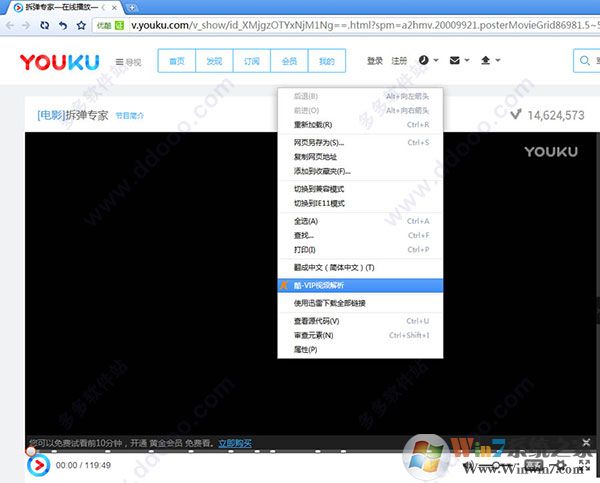The image size is (600, 483).
Task: Open the 我的 nav tab
Action: click(327, 60)
